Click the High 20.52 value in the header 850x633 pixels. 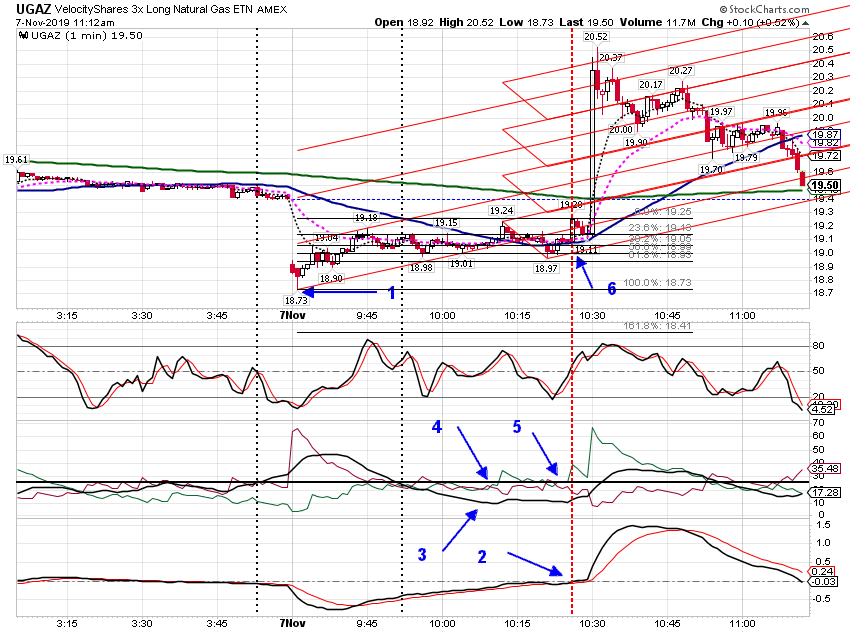click(x=466, y=23)
